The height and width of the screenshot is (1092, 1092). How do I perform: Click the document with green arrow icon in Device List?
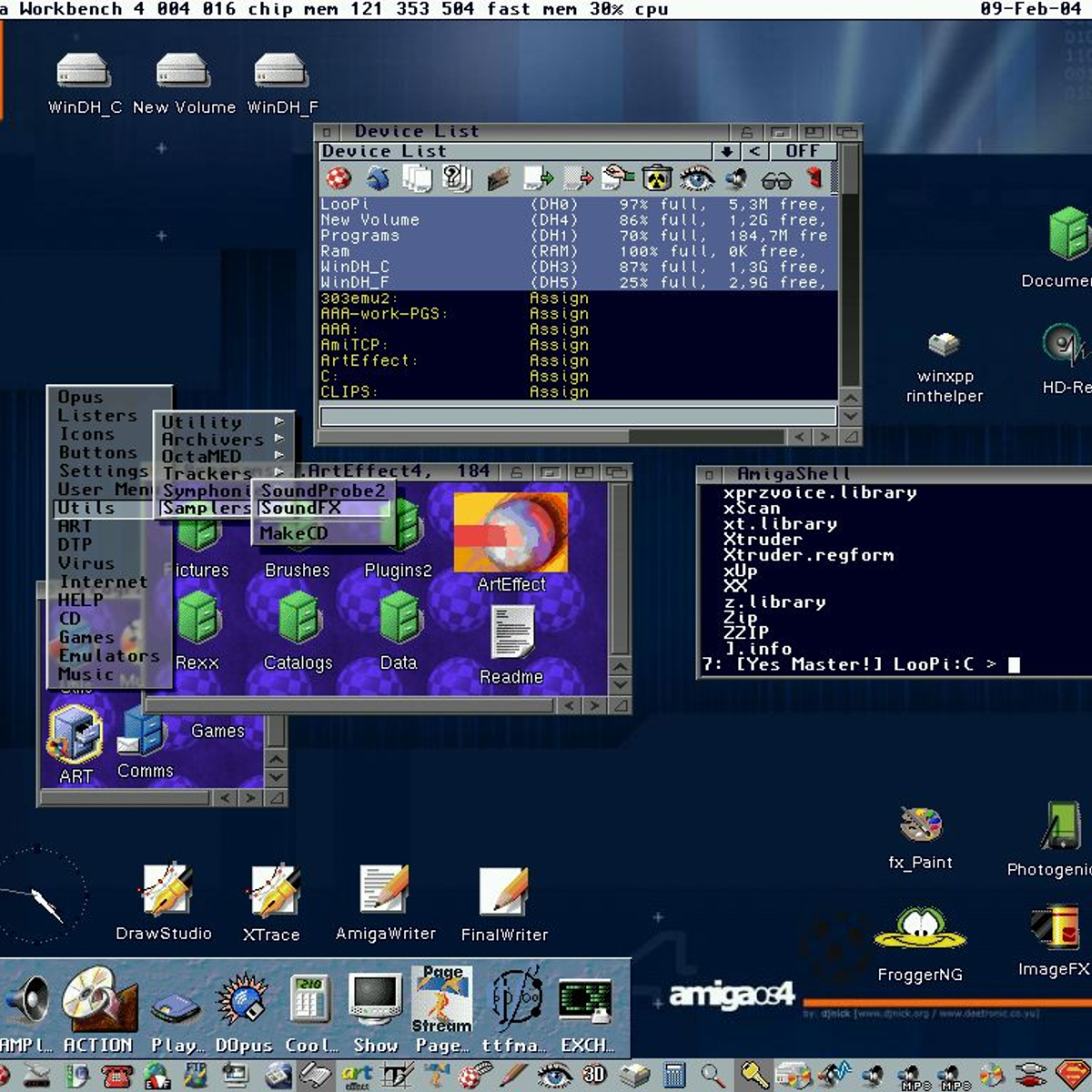[x=537, y=177]
